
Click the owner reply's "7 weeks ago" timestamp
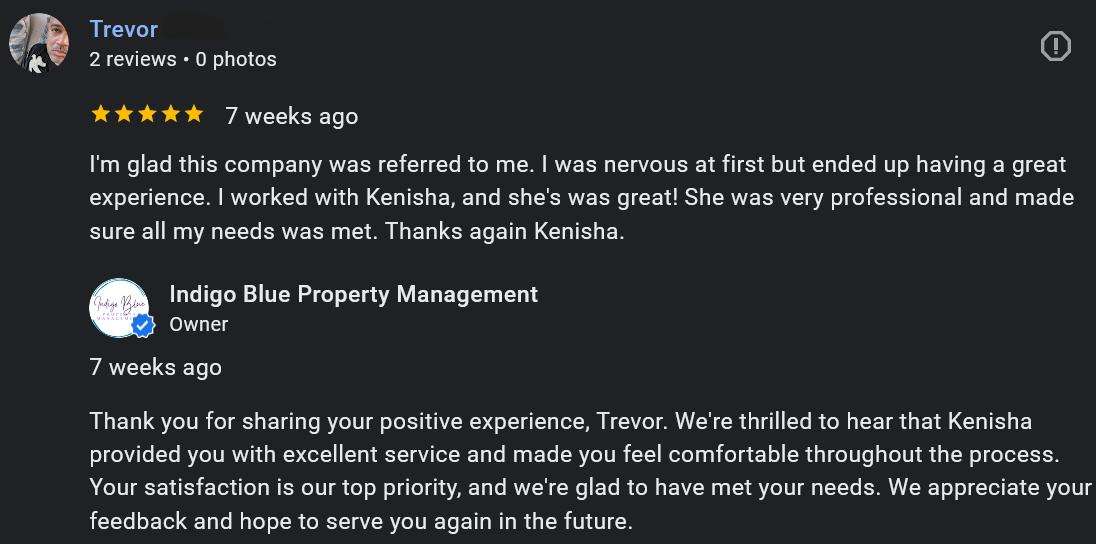pos(155,367)
